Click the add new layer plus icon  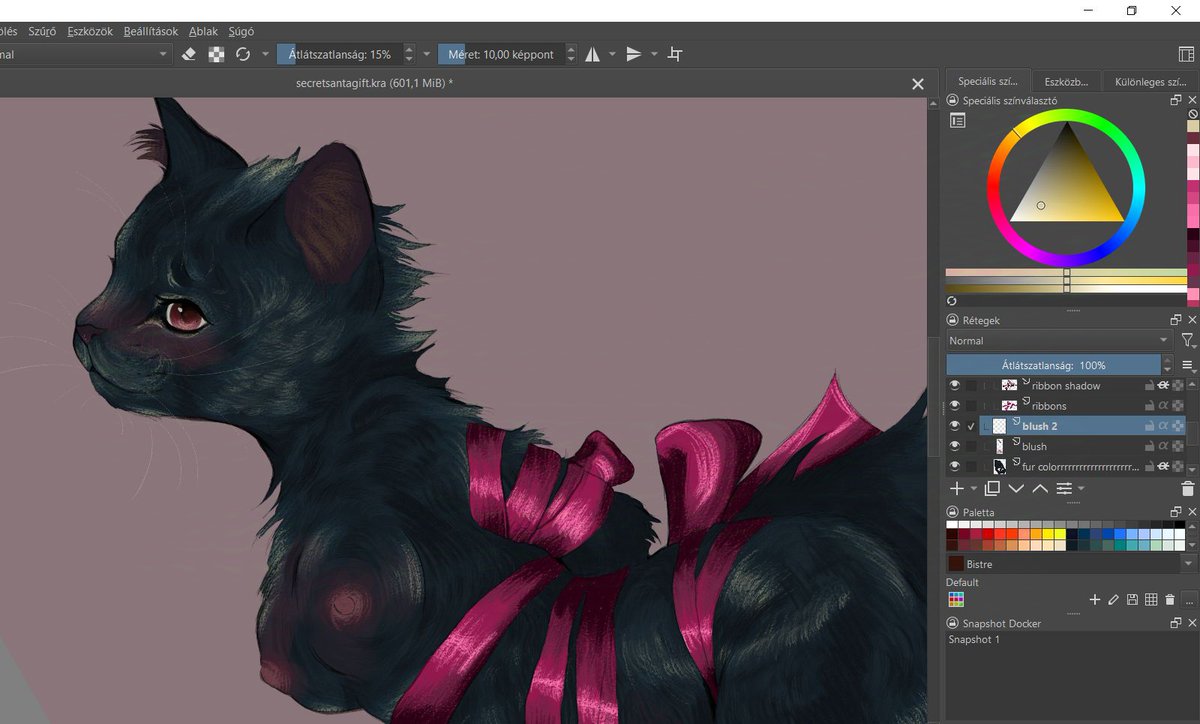(957, 488)
